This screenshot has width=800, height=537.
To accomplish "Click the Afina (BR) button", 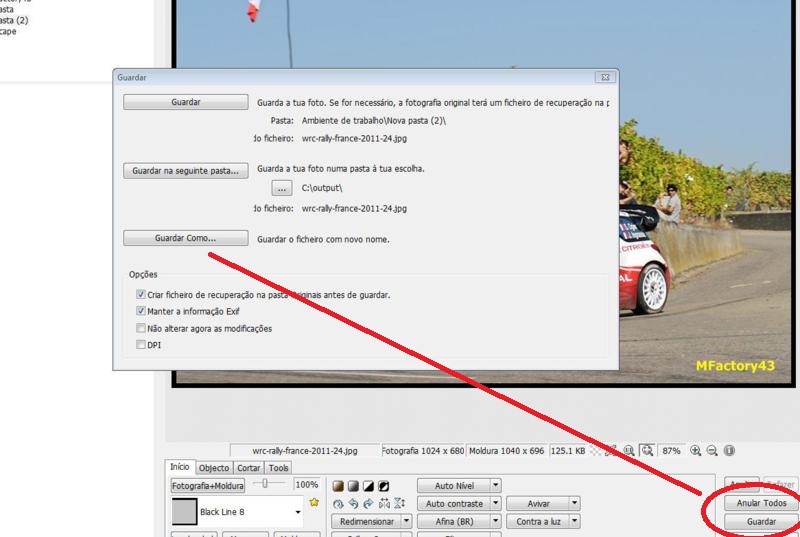I will [x=454, y=521].
